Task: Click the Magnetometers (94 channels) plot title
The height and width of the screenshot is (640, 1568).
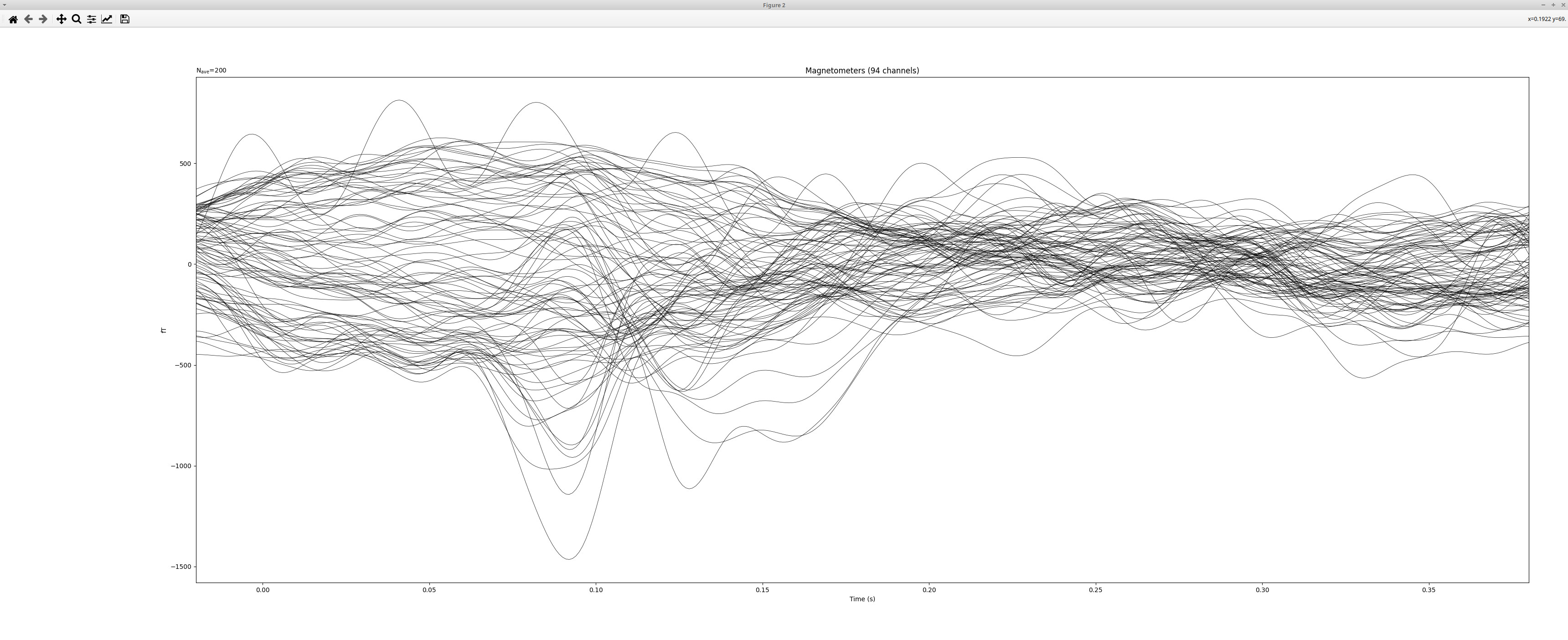Action: 862,71
